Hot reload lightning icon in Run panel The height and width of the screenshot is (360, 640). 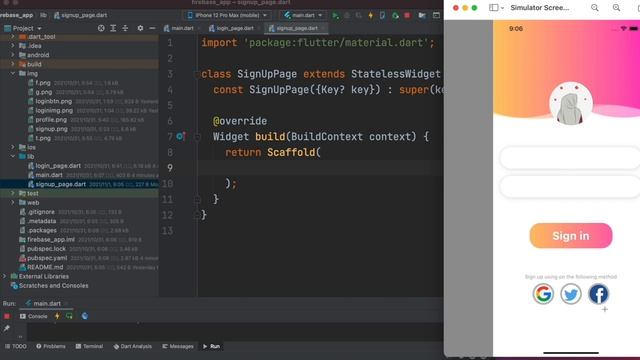[x=57, y=316]
